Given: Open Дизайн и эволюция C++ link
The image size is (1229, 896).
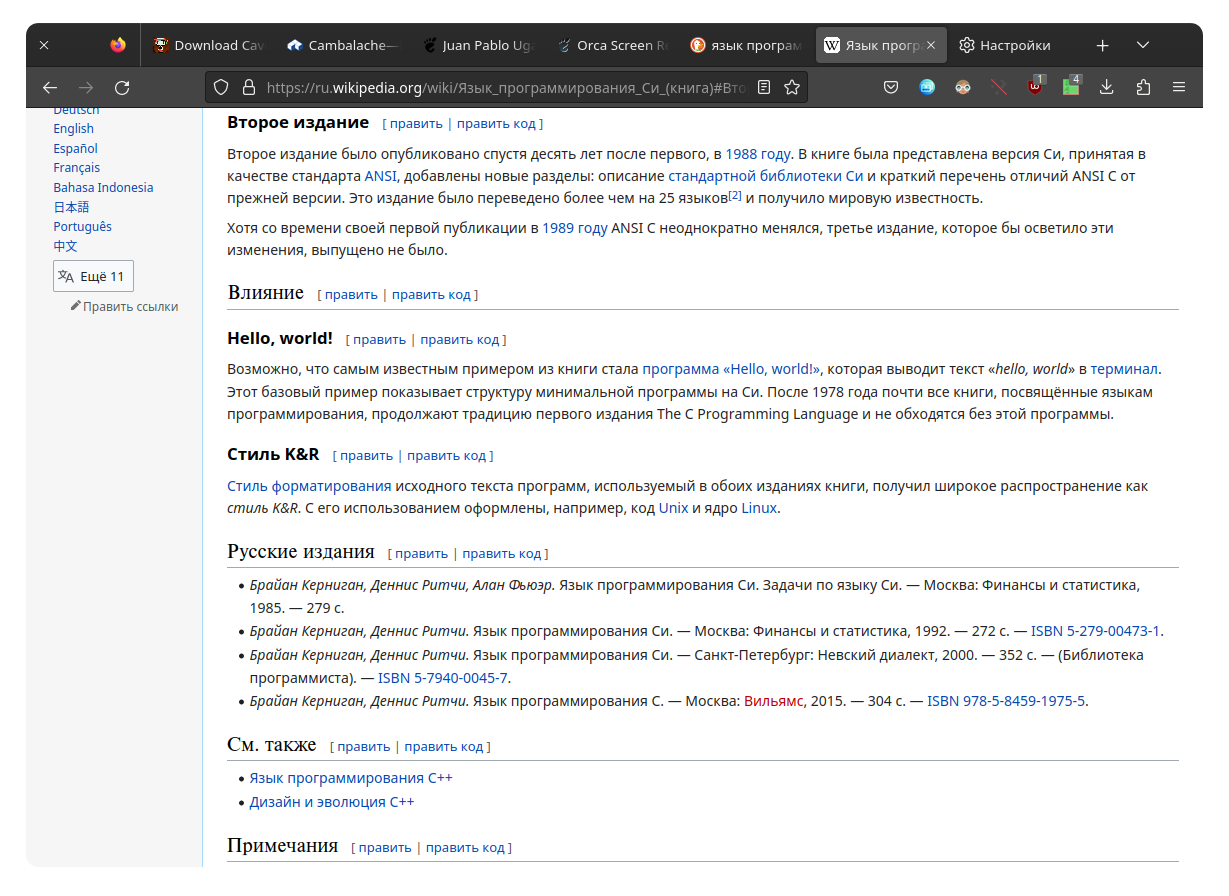Looking at the screenshot, I should coord(332,802).
